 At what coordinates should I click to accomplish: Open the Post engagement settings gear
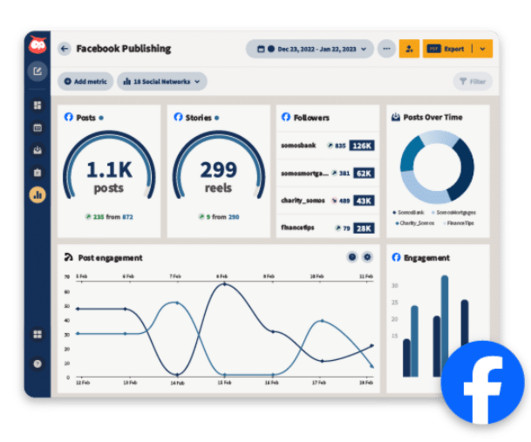pos(367,257)
